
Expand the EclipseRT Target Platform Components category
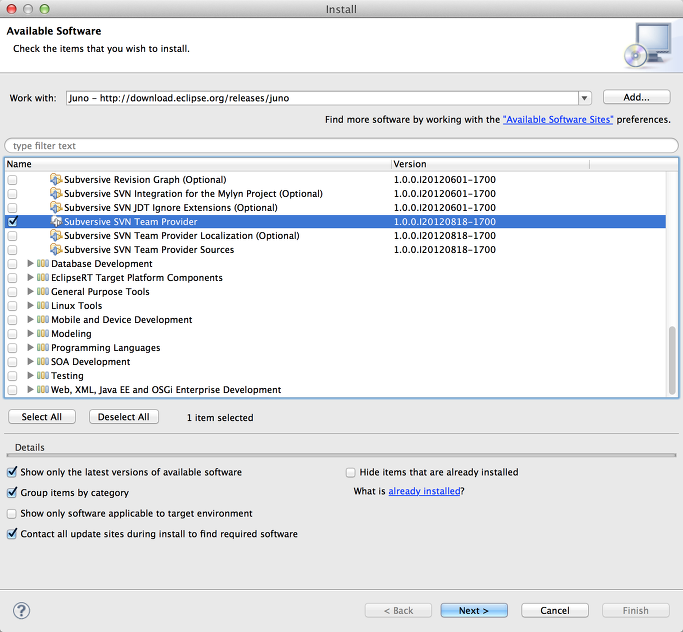[30, 277]
